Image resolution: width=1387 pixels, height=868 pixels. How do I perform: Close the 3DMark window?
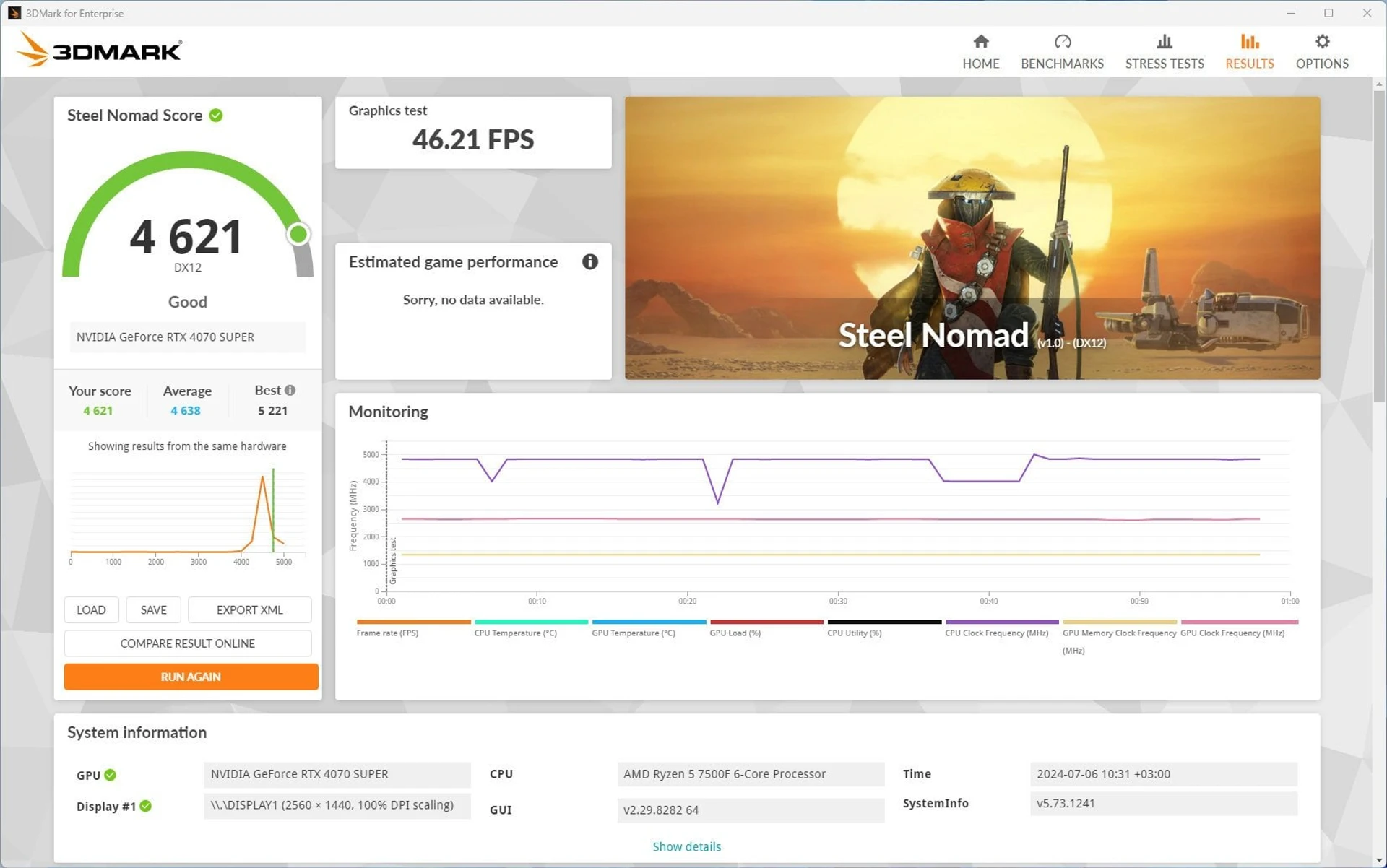pos(1366,13)
